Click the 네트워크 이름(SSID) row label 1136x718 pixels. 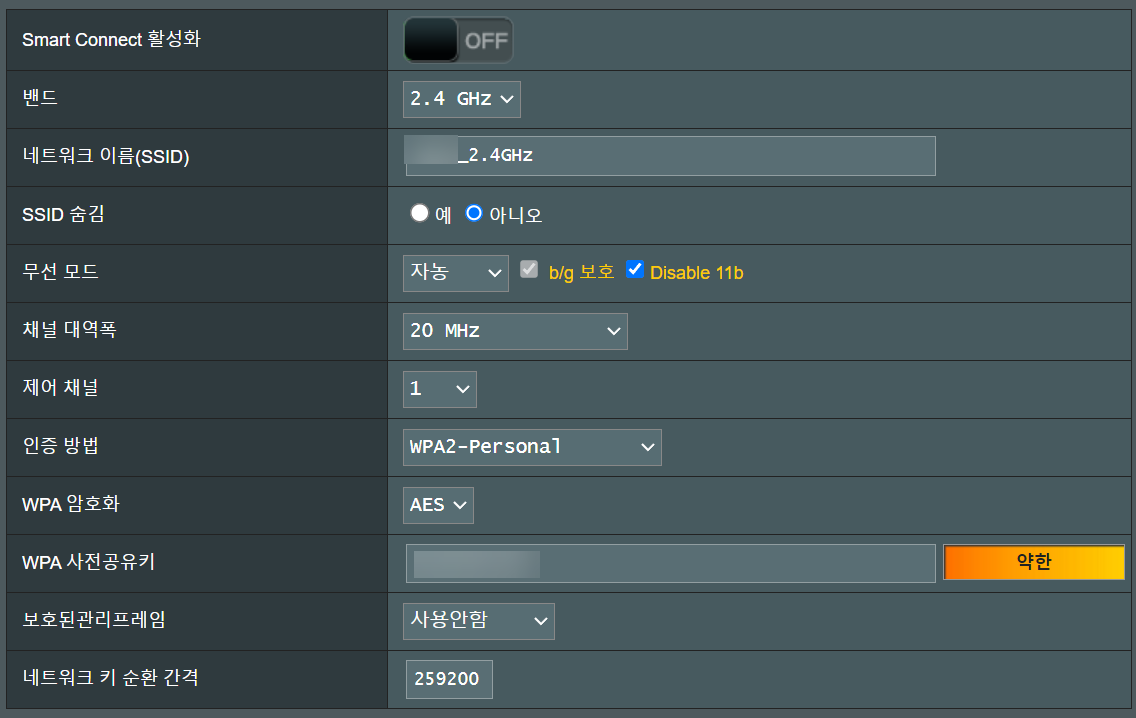(106, 156)
